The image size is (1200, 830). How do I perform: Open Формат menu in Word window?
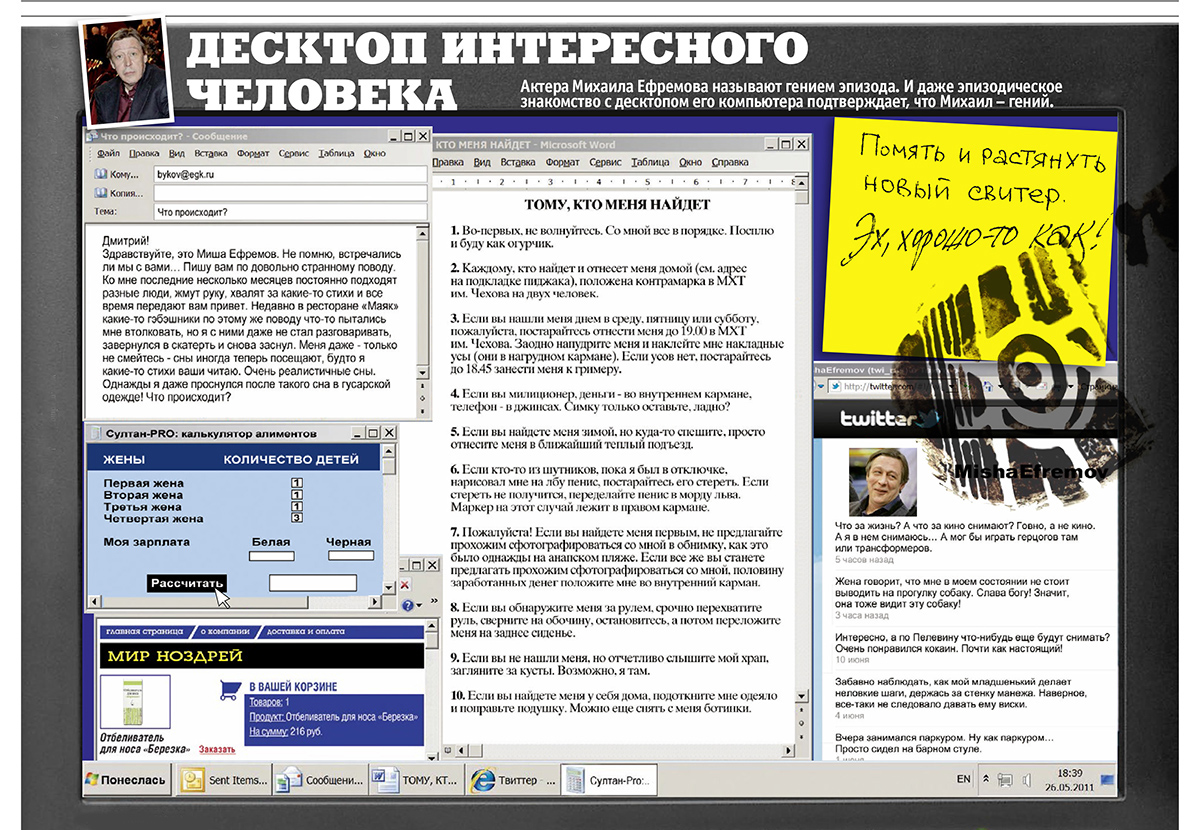click(563, 162)
